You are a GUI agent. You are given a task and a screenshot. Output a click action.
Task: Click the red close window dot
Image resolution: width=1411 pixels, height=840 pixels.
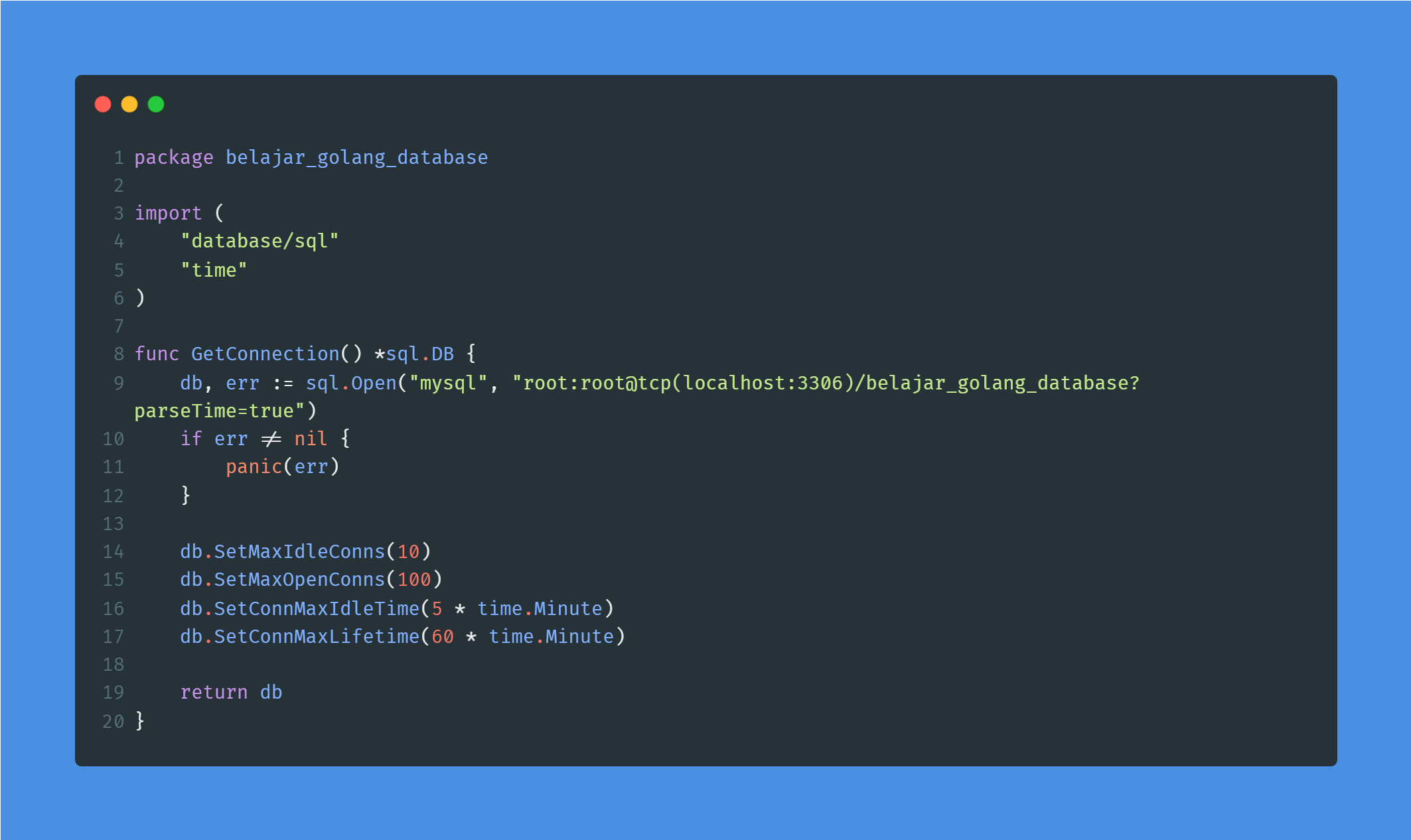click(103, 104)
